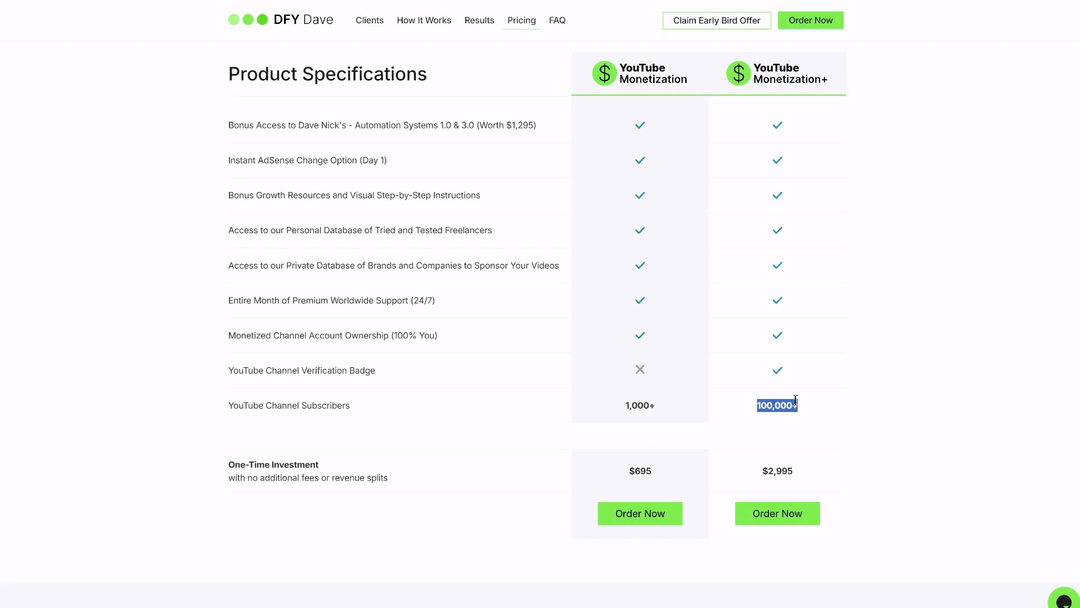Open the Clients nav link

tap(369, 20)
